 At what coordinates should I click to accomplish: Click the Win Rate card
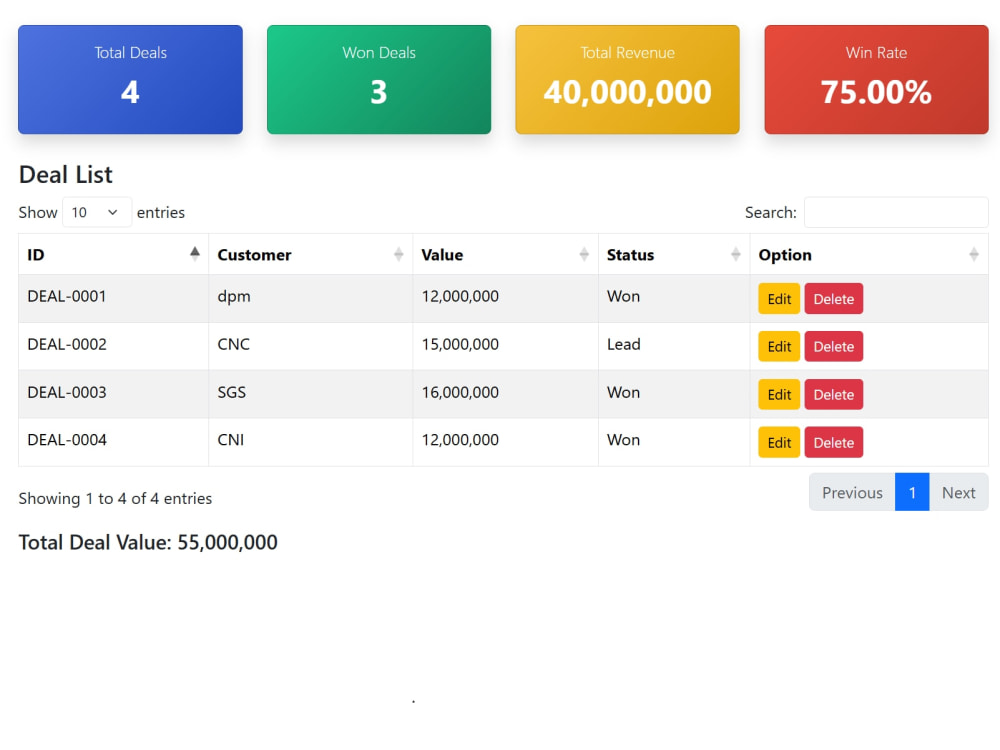[876, 80]
